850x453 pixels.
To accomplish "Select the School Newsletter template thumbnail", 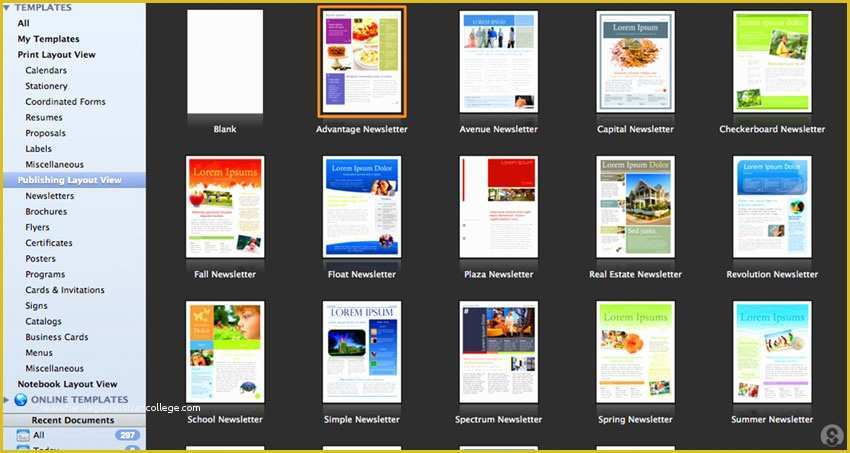I will tap(225, 352).
